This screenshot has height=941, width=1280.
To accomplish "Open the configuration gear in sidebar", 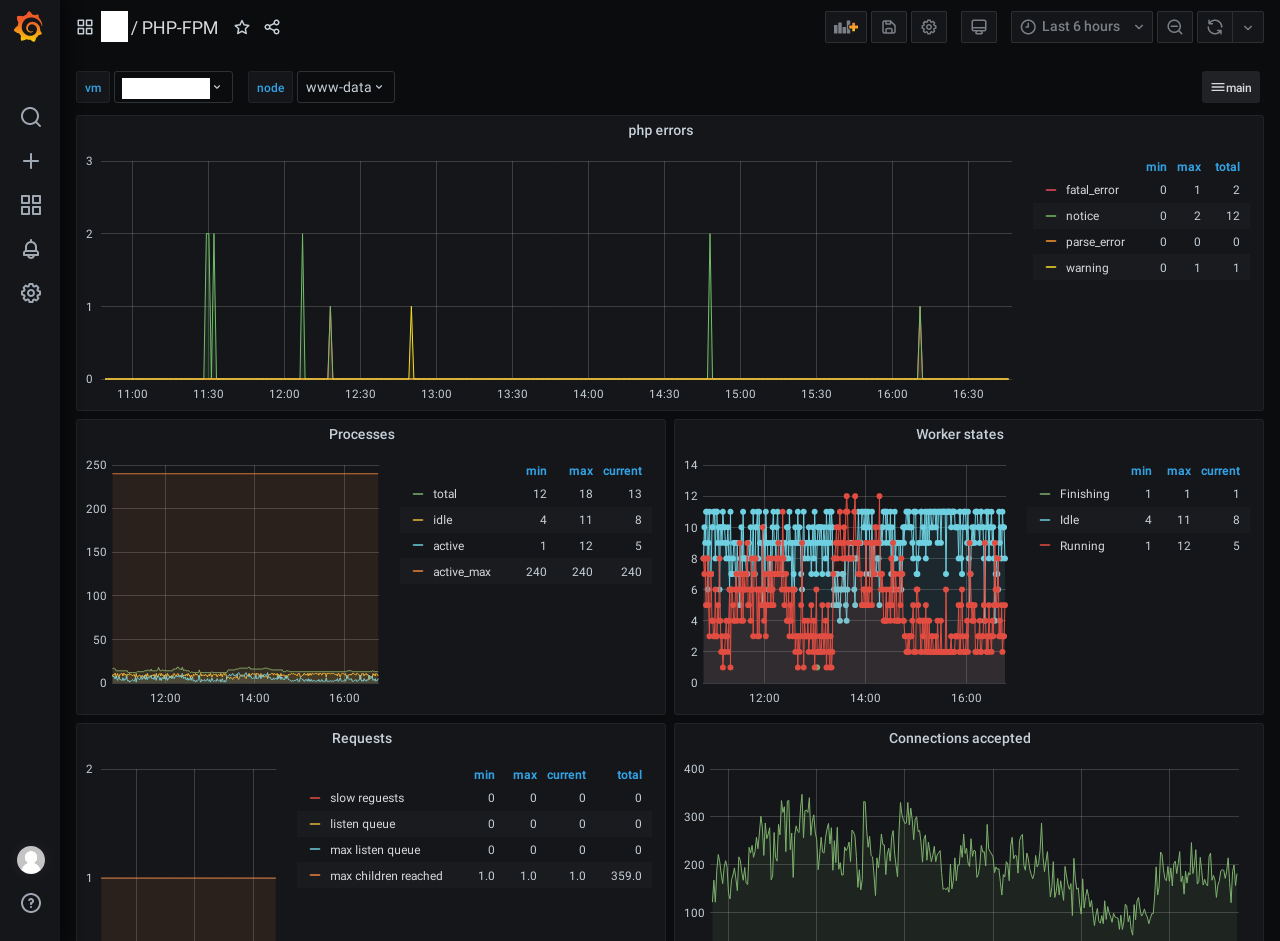I will click(x=31, y=293).
